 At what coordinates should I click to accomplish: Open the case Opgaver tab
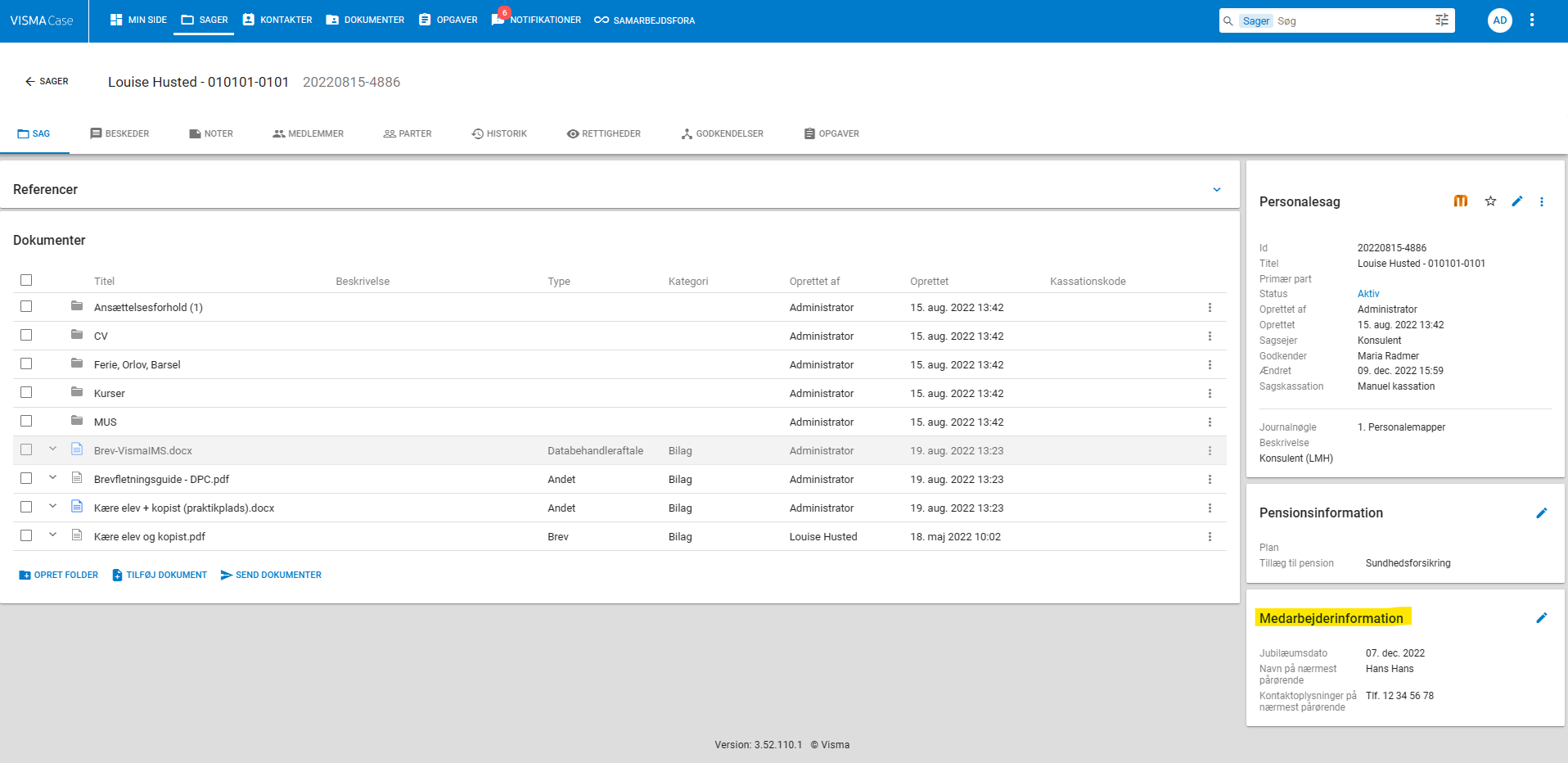point(831,133)
